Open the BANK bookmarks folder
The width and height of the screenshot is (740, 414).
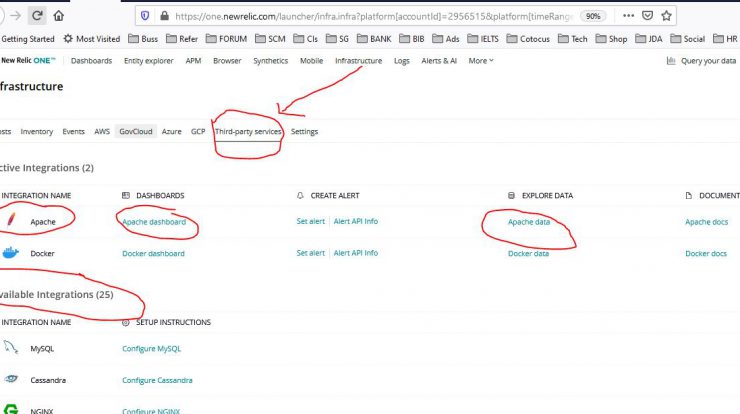374,39
